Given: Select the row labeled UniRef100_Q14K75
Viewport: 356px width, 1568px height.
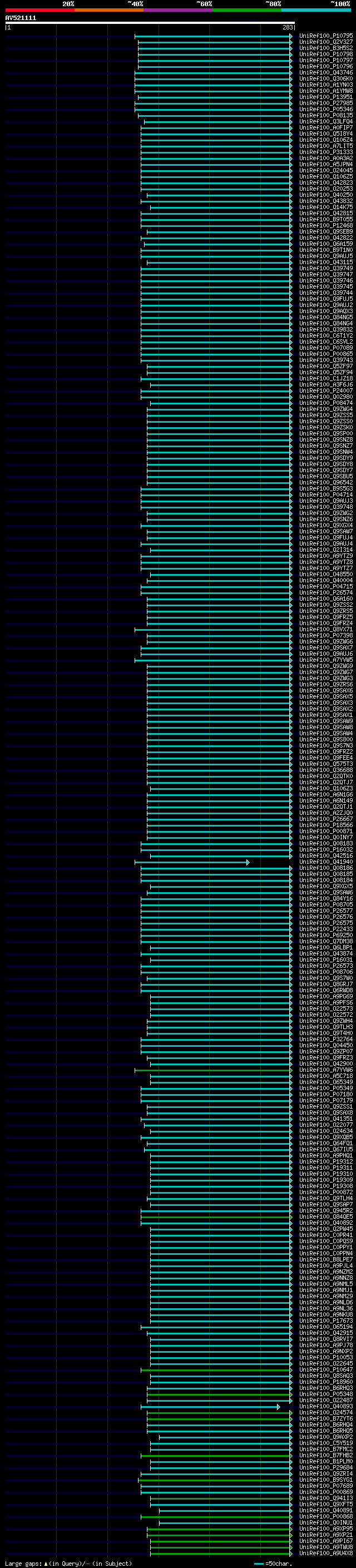Looking at the screenshot, I should [326, 207].
